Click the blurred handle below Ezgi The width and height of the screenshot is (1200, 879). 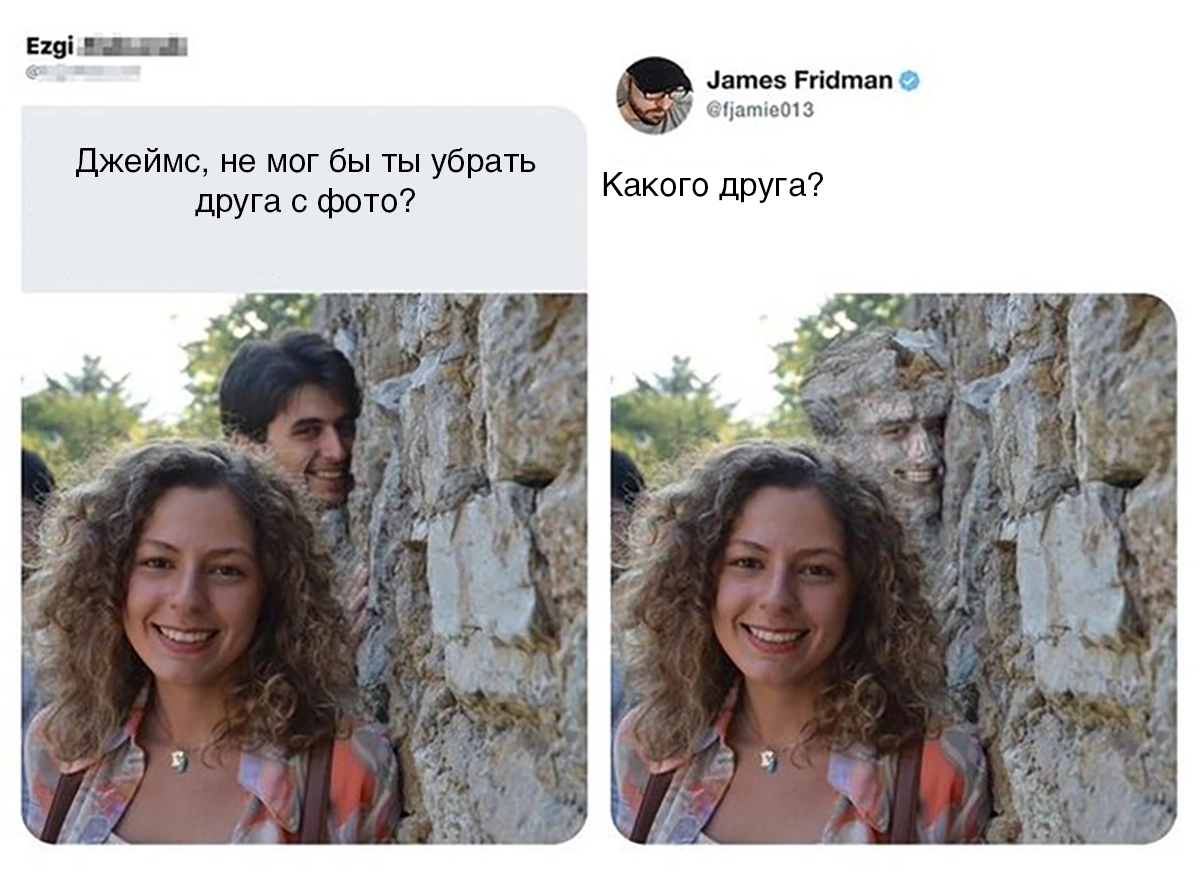point(82,72)
